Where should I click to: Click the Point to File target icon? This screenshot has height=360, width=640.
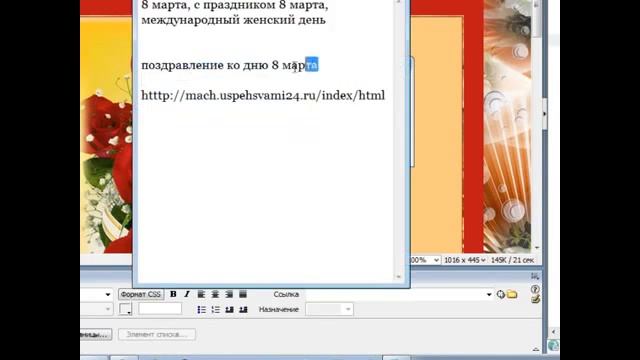(500, 294)
